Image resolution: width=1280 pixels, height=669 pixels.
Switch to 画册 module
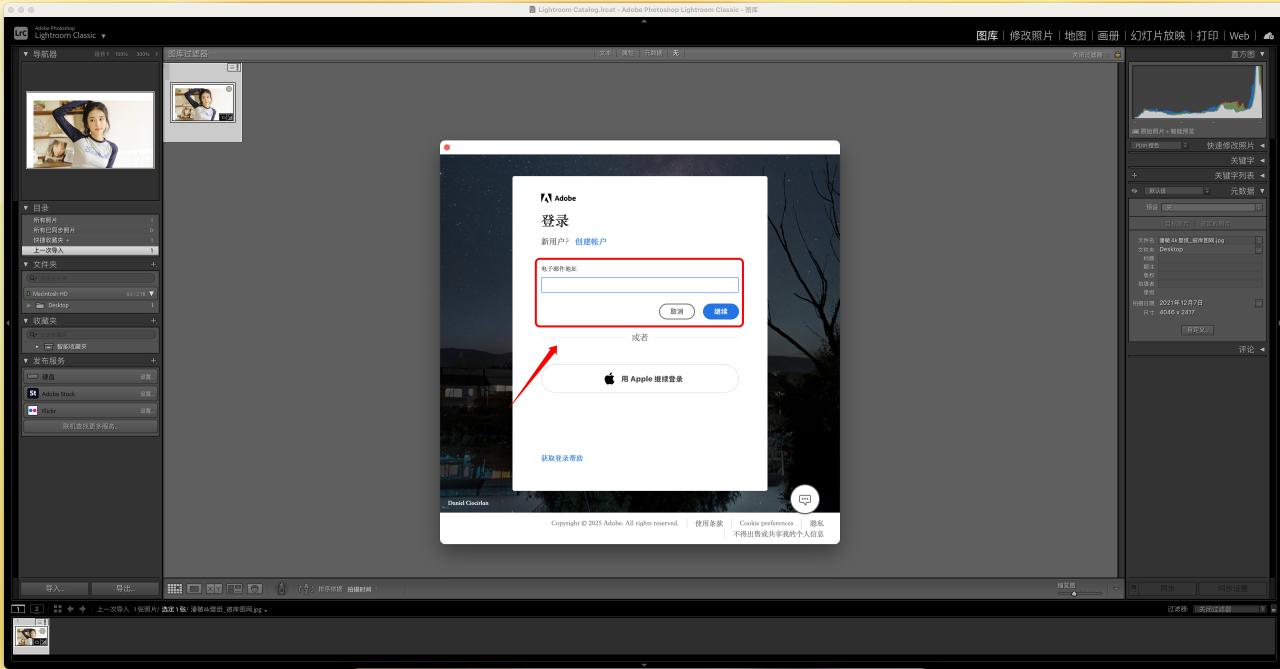[1108, 36]
